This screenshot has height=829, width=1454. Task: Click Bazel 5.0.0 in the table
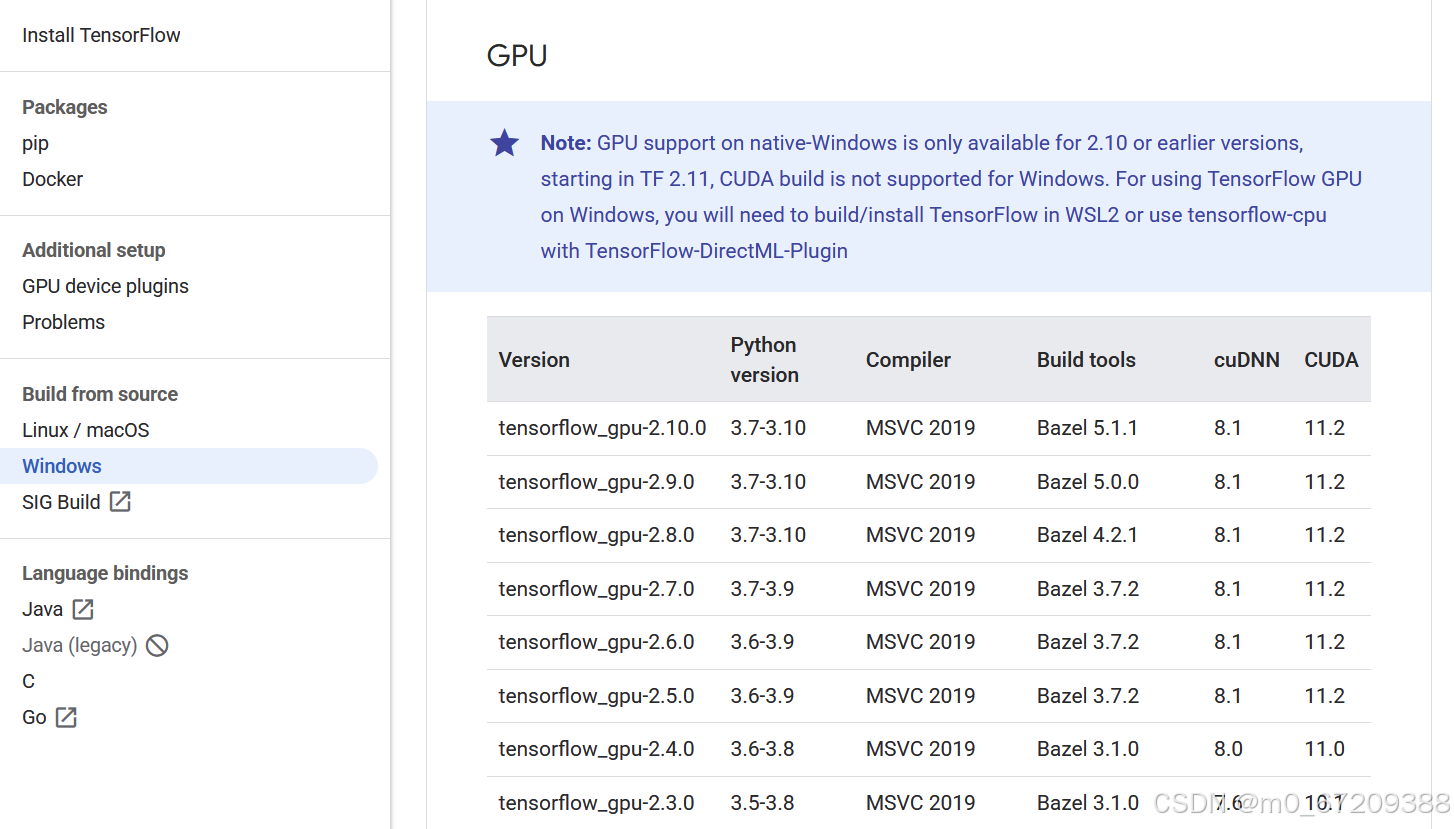coord(1088,482)
